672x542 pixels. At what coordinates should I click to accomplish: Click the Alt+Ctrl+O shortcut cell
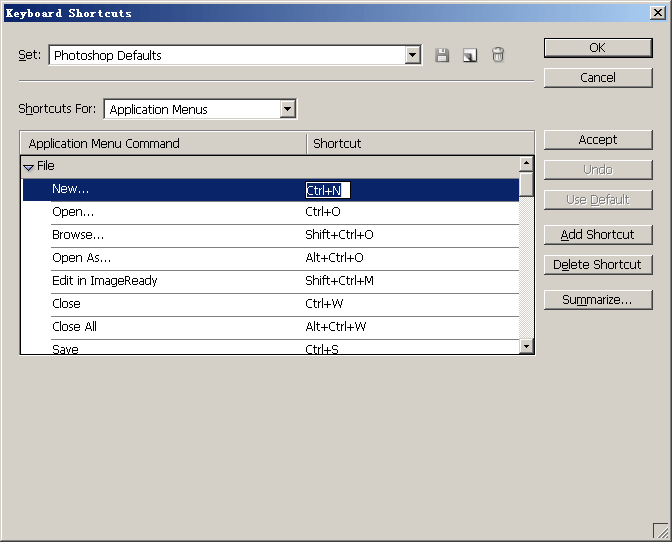pos(334,258)
